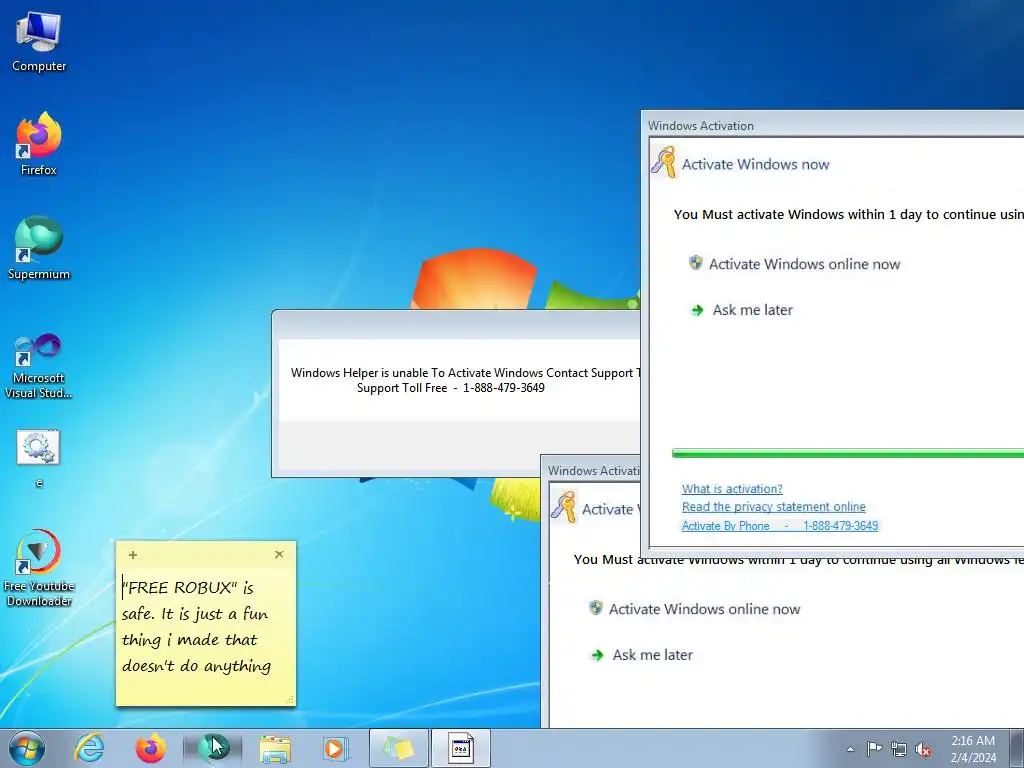Click the sticky note resize grip

[290, 700]
